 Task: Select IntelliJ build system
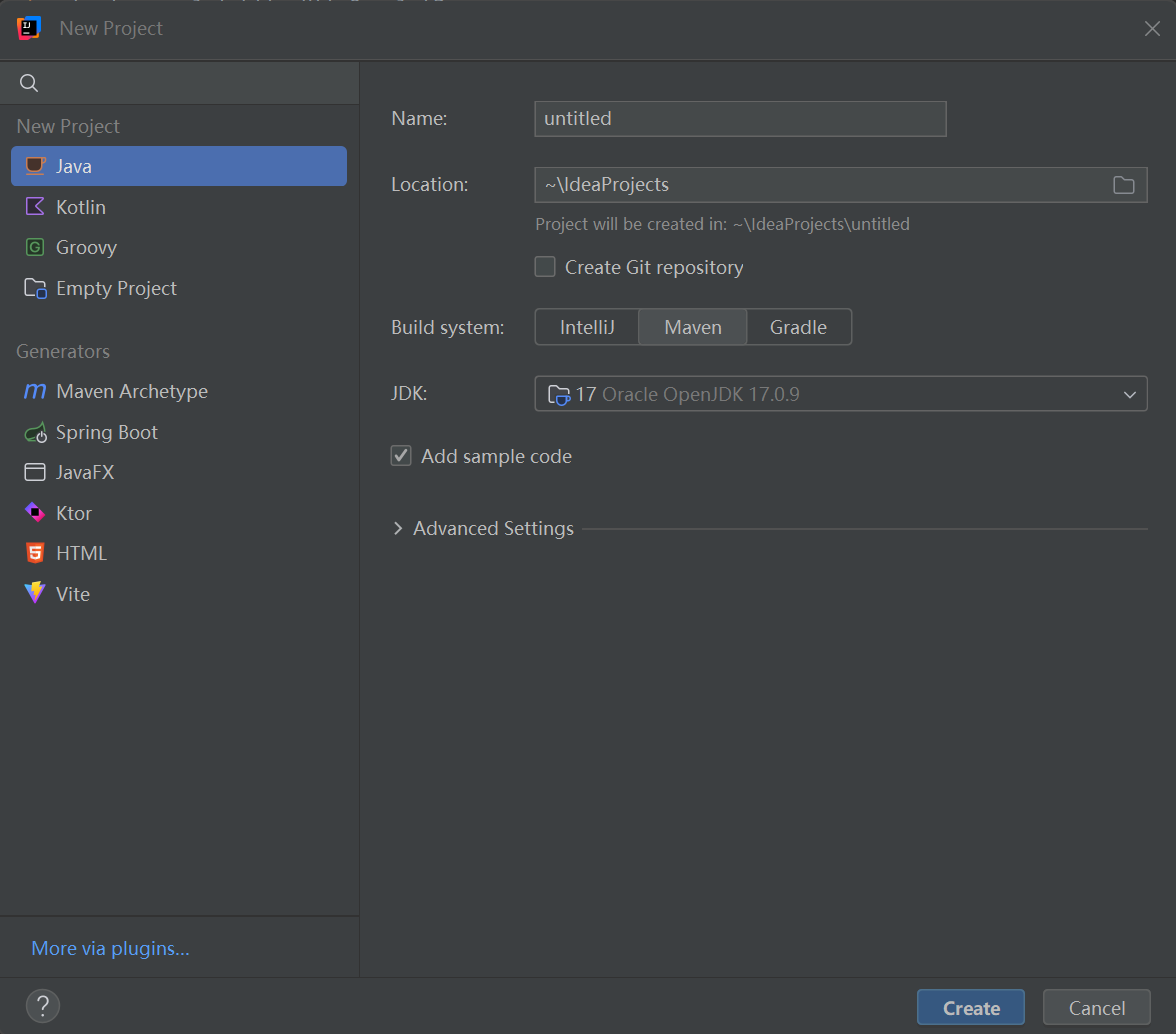coord(586,327)
